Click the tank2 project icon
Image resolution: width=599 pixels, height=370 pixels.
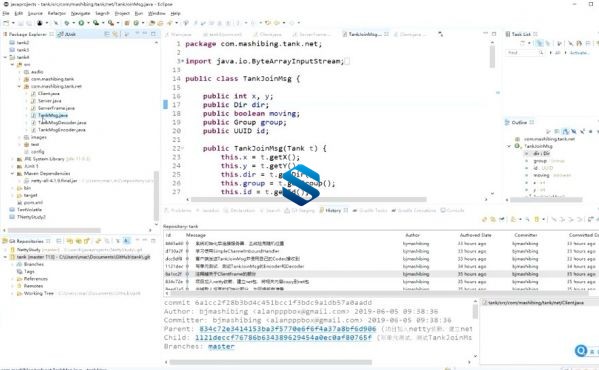pos(12,43)
